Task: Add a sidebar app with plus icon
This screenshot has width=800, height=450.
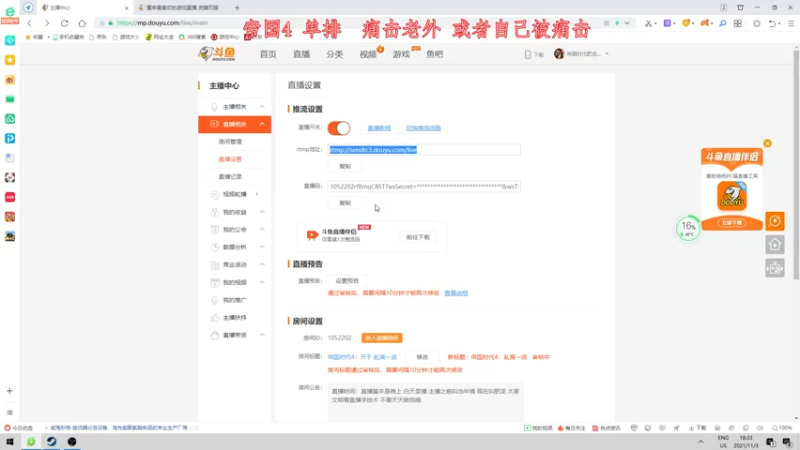Action: tap(10, 391)
